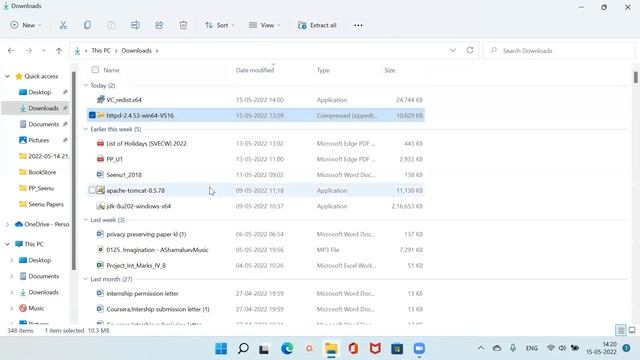This screenshot has width=640, height=360.
Task: Collapse the Last week (3) group
Action: coord(86,220)
